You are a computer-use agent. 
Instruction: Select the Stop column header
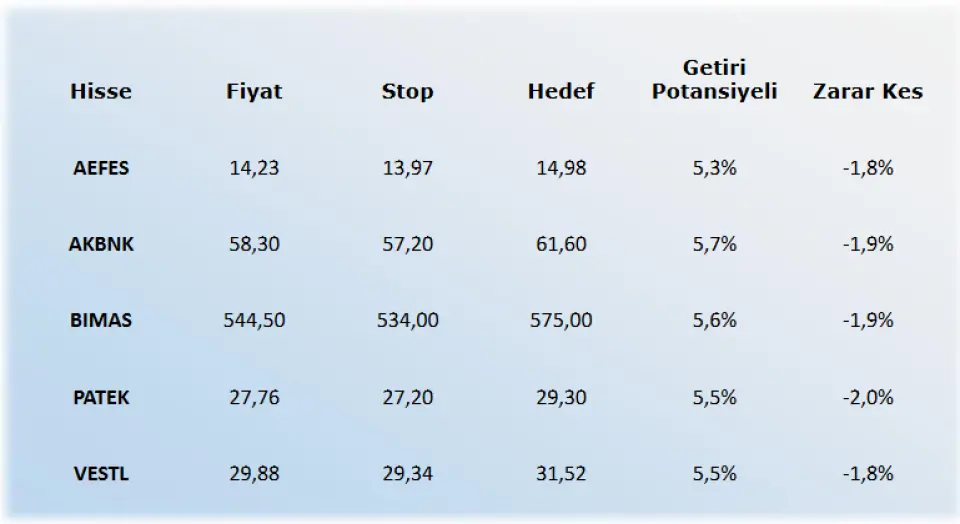[407, 92]
